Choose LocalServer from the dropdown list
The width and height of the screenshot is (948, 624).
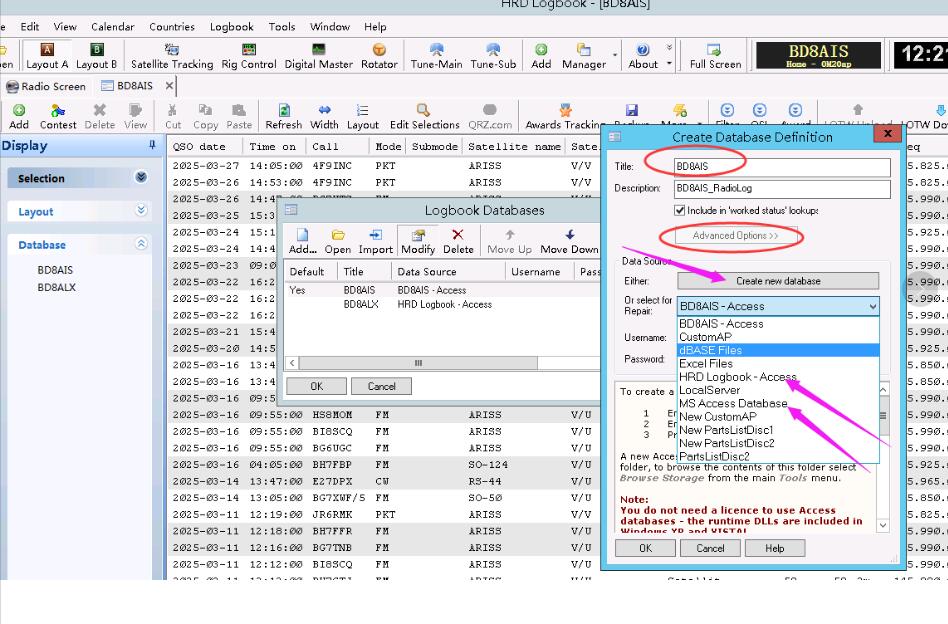click(778, 390)
